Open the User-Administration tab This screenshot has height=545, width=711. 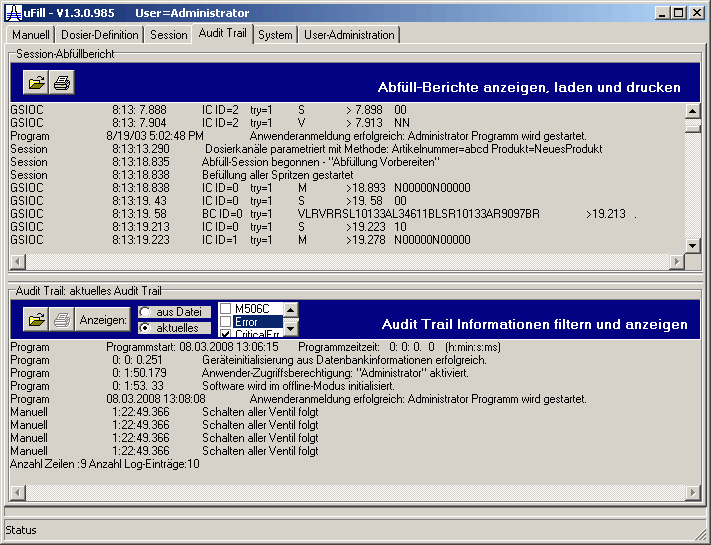click(x=349, y=35)
